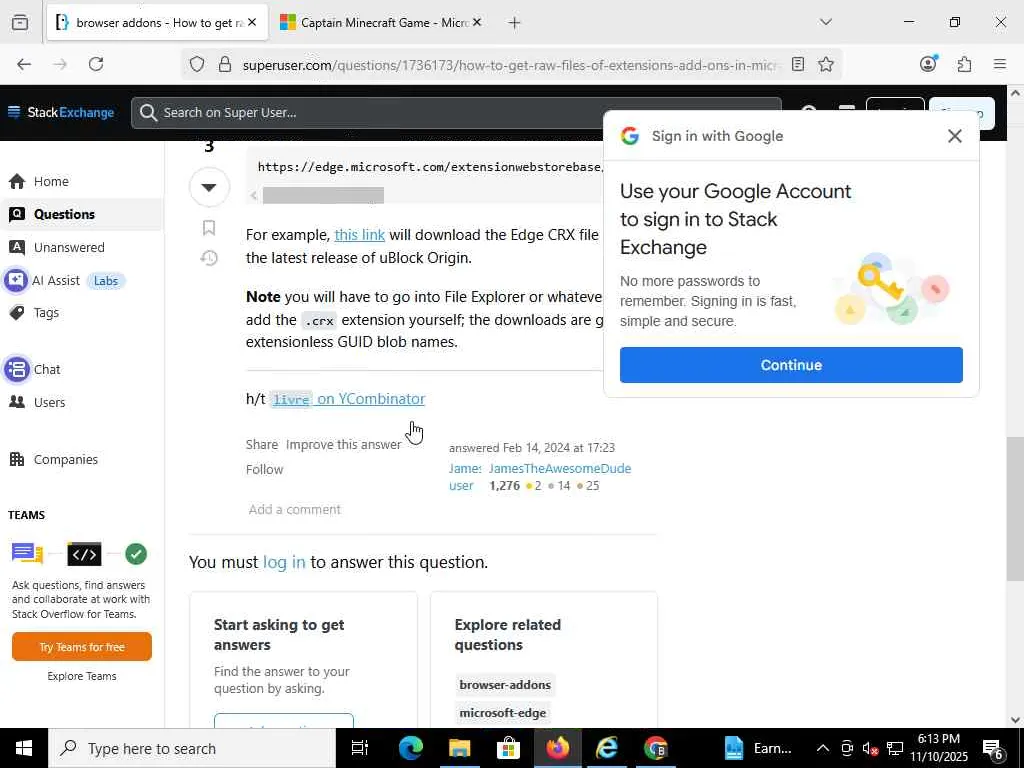Image resolution: width=1024 pixels, height=768 pixels.
Task: Open clock showing 6:13 PM
Action: 938,748
